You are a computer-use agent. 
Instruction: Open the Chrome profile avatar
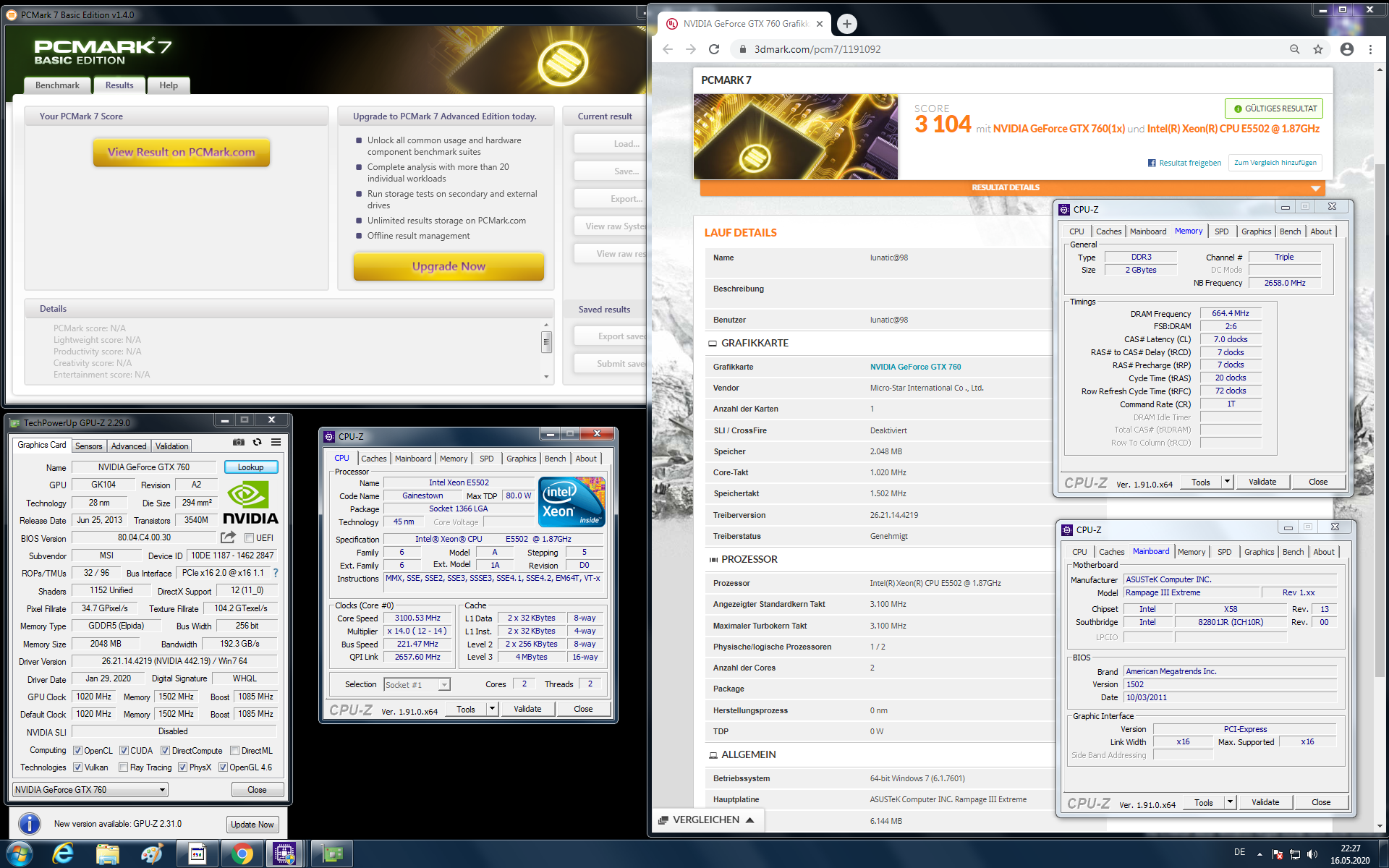pos(1347,49)
